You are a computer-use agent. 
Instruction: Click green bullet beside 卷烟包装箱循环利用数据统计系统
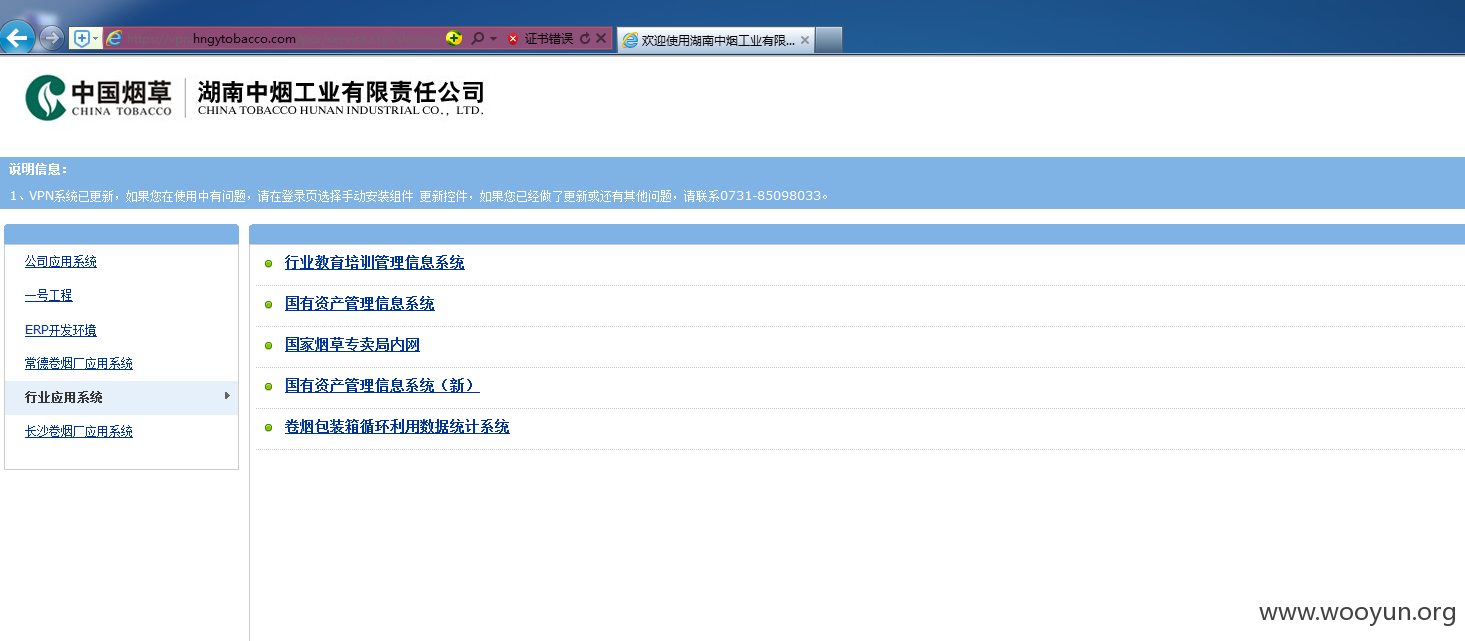(x=268, y=428)
